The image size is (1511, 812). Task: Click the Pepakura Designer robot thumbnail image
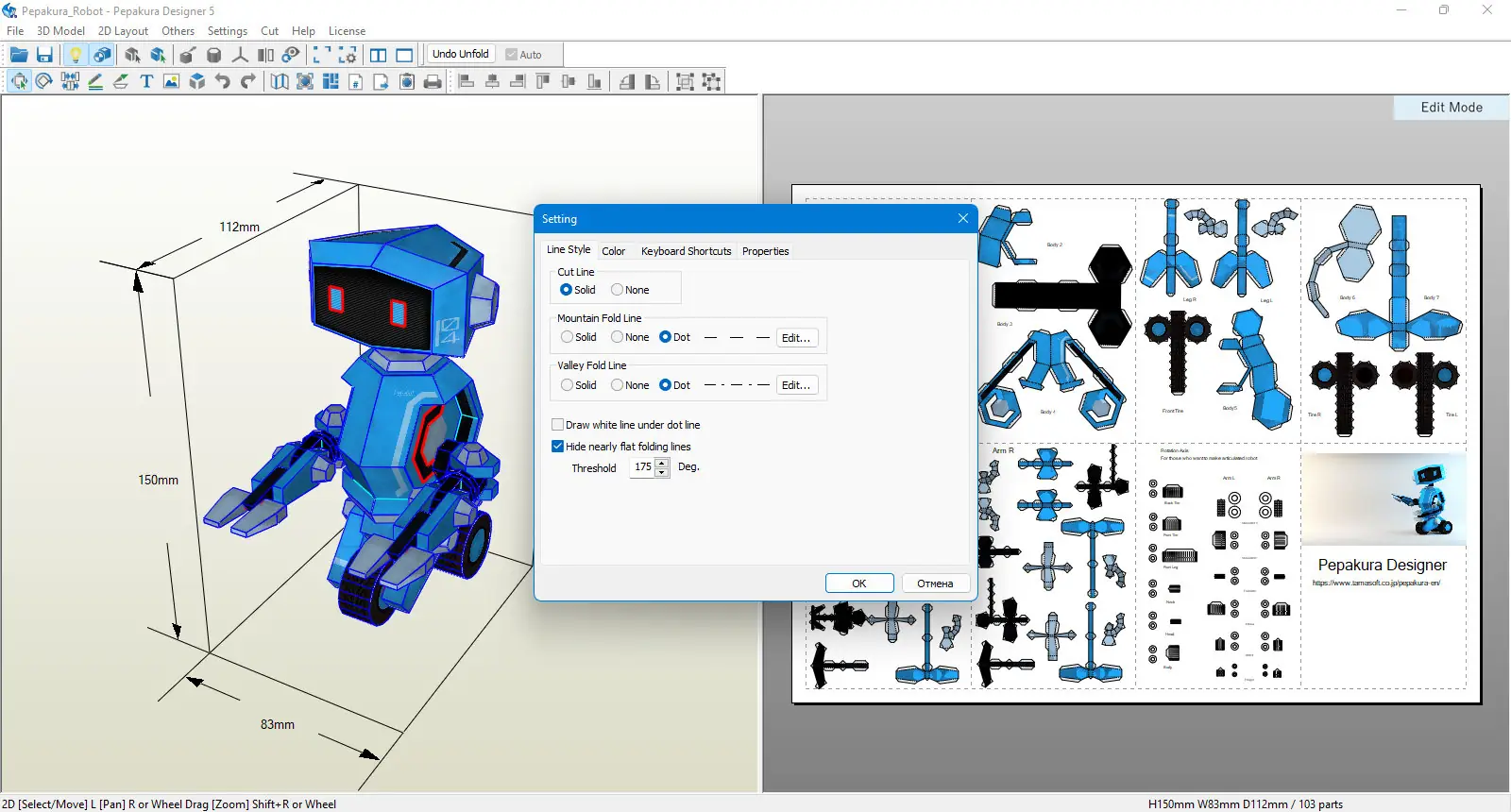(1384, 499)
